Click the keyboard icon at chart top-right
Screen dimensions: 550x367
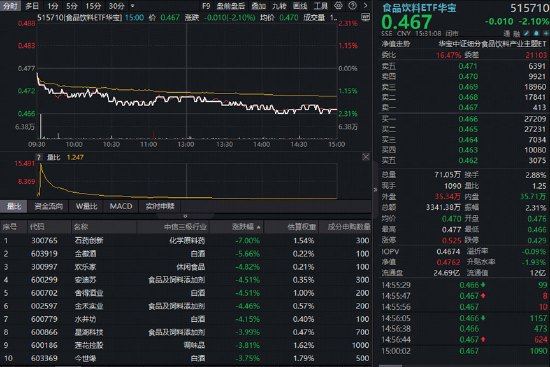[x=365, y=17]
